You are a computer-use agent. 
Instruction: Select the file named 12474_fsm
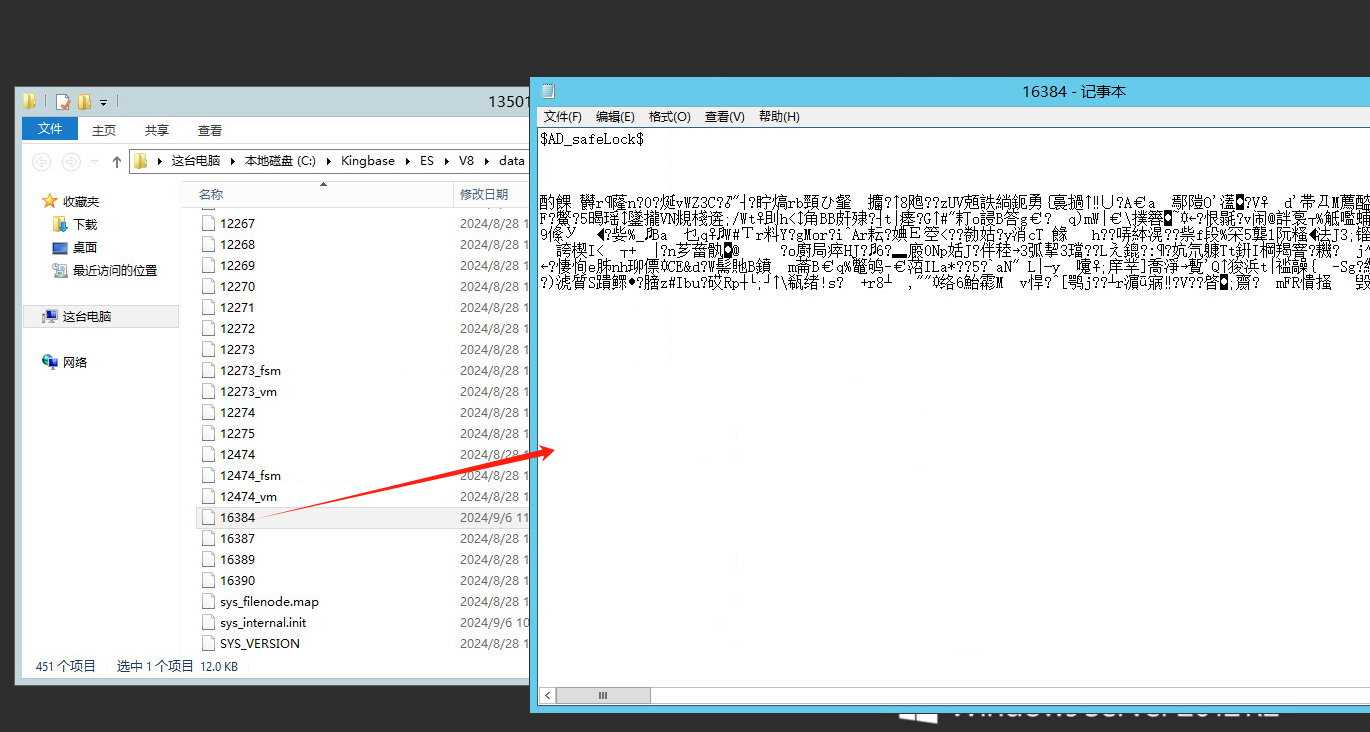click(250, 475)
